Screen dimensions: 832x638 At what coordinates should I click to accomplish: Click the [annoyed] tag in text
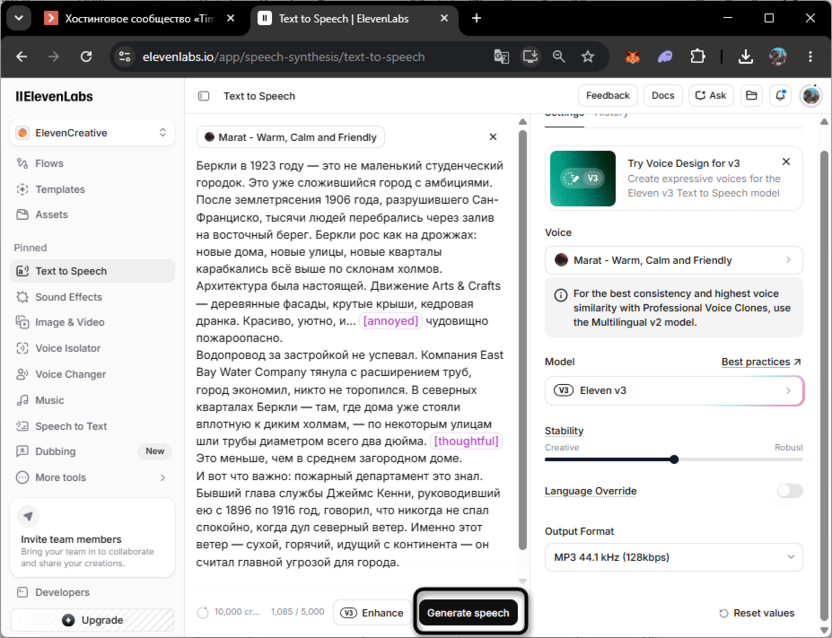pos(391,321)
